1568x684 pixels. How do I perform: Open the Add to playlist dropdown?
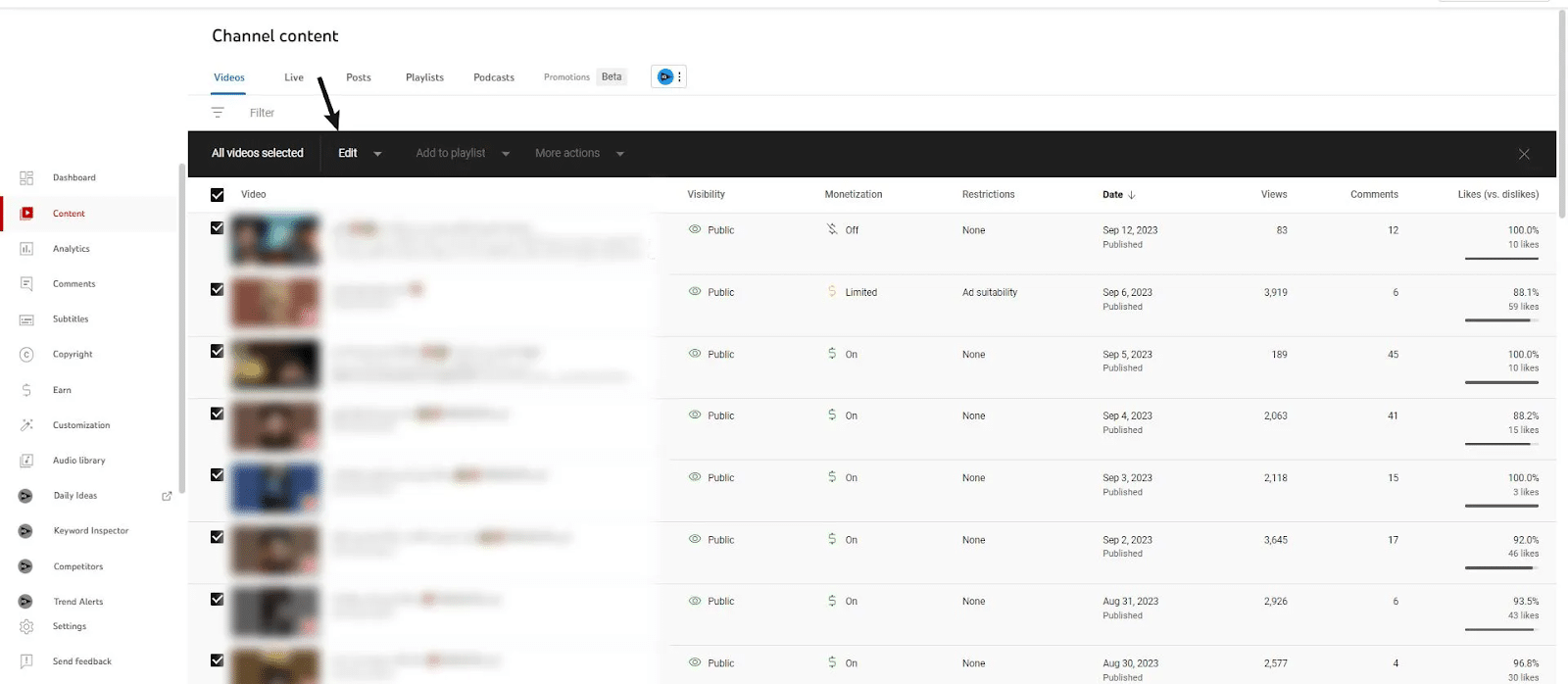tap(463, 154)
